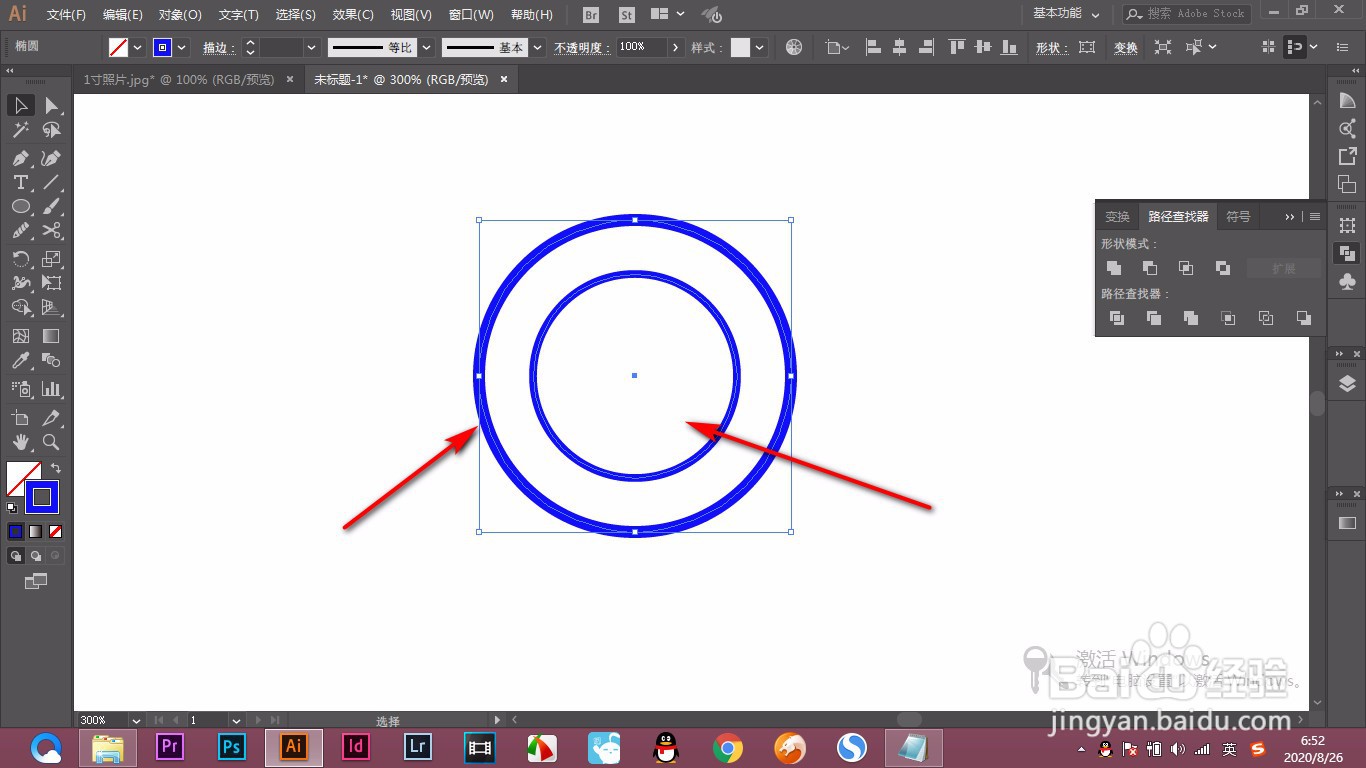The width and height of the screenshot is (1366, 768).
Task: Set paint type to Gradient
Action: point(36,531)
